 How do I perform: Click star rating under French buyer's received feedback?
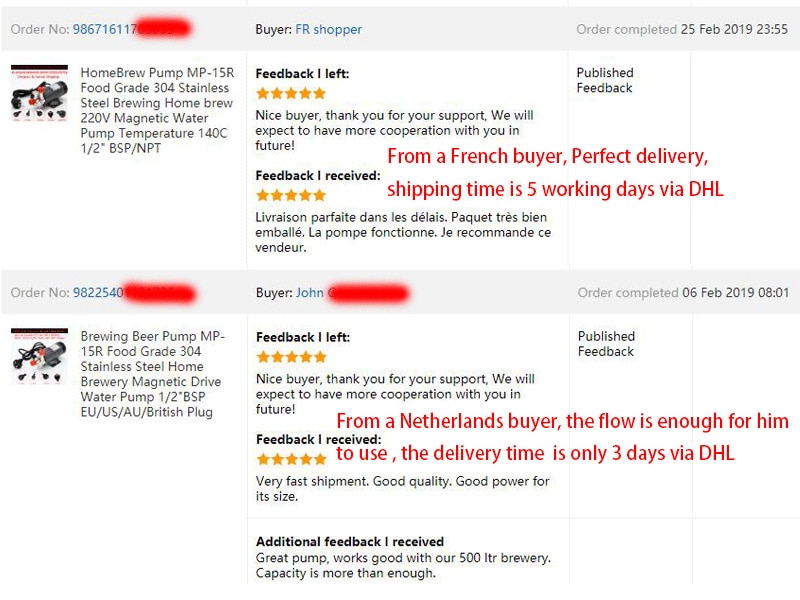click(291, 195)
